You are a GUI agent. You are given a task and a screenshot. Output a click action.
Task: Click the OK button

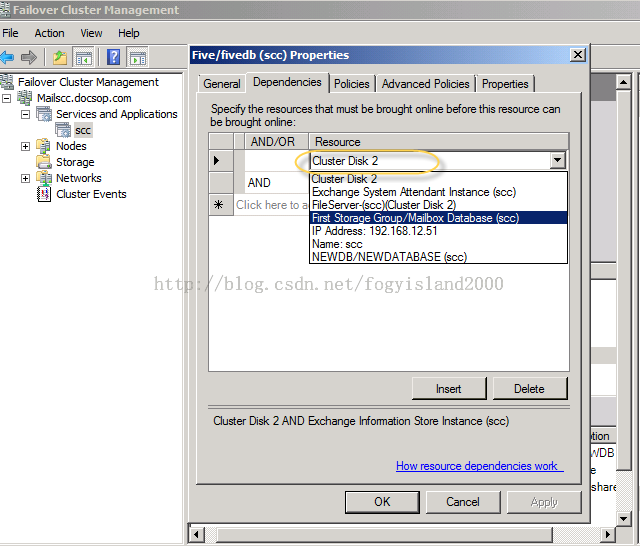(x=382, y=502)
